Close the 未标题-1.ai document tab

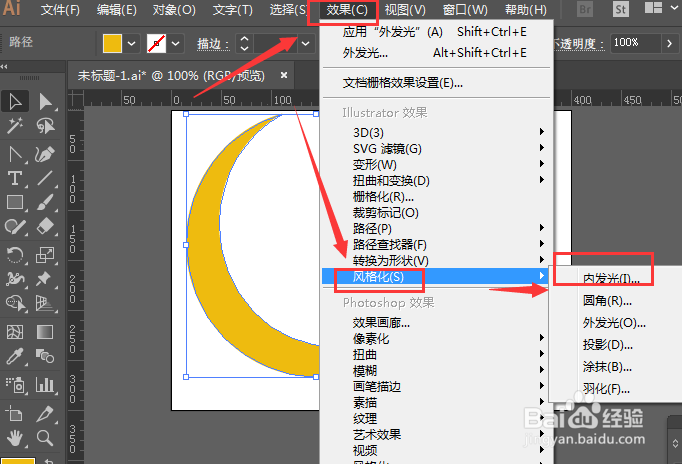(284, 75)
